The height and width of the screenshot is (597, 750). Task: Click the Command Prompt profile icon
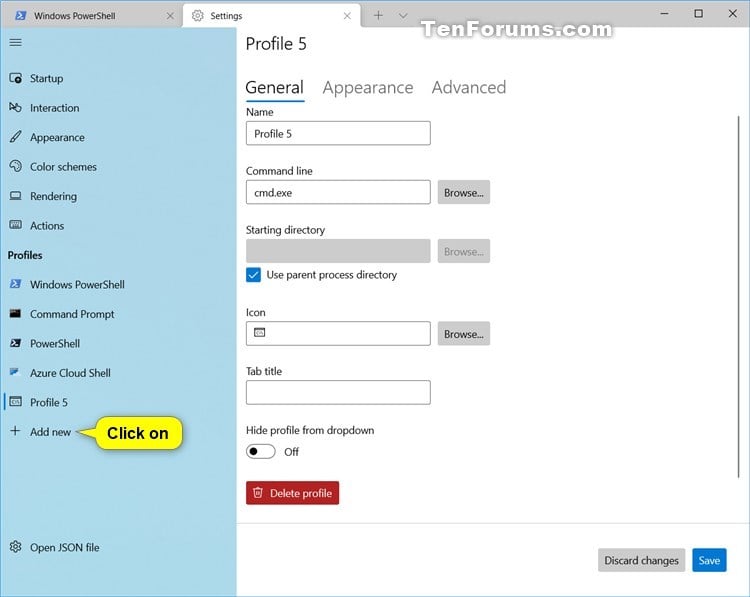(x=15, y=314)
